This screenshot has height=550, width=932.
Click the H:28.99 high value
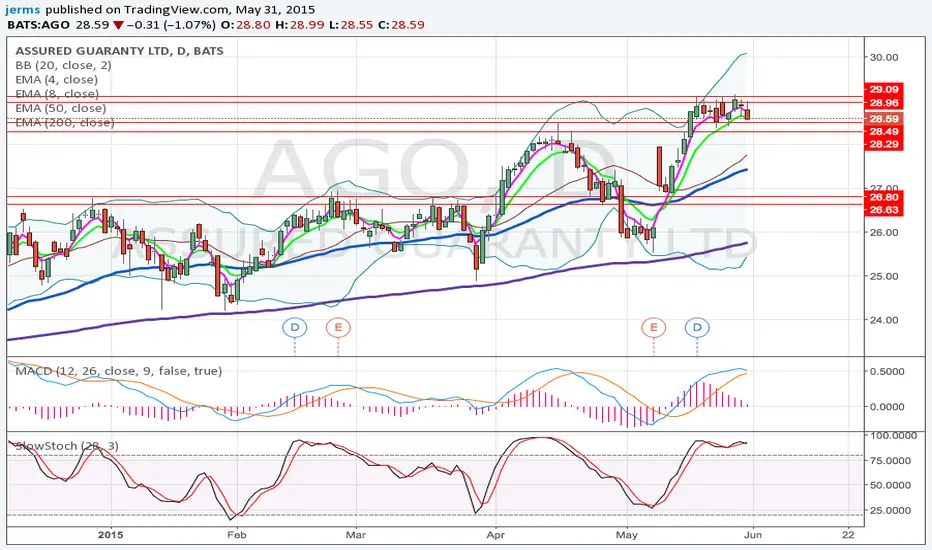pyautogui.click(x=300, y=25)
